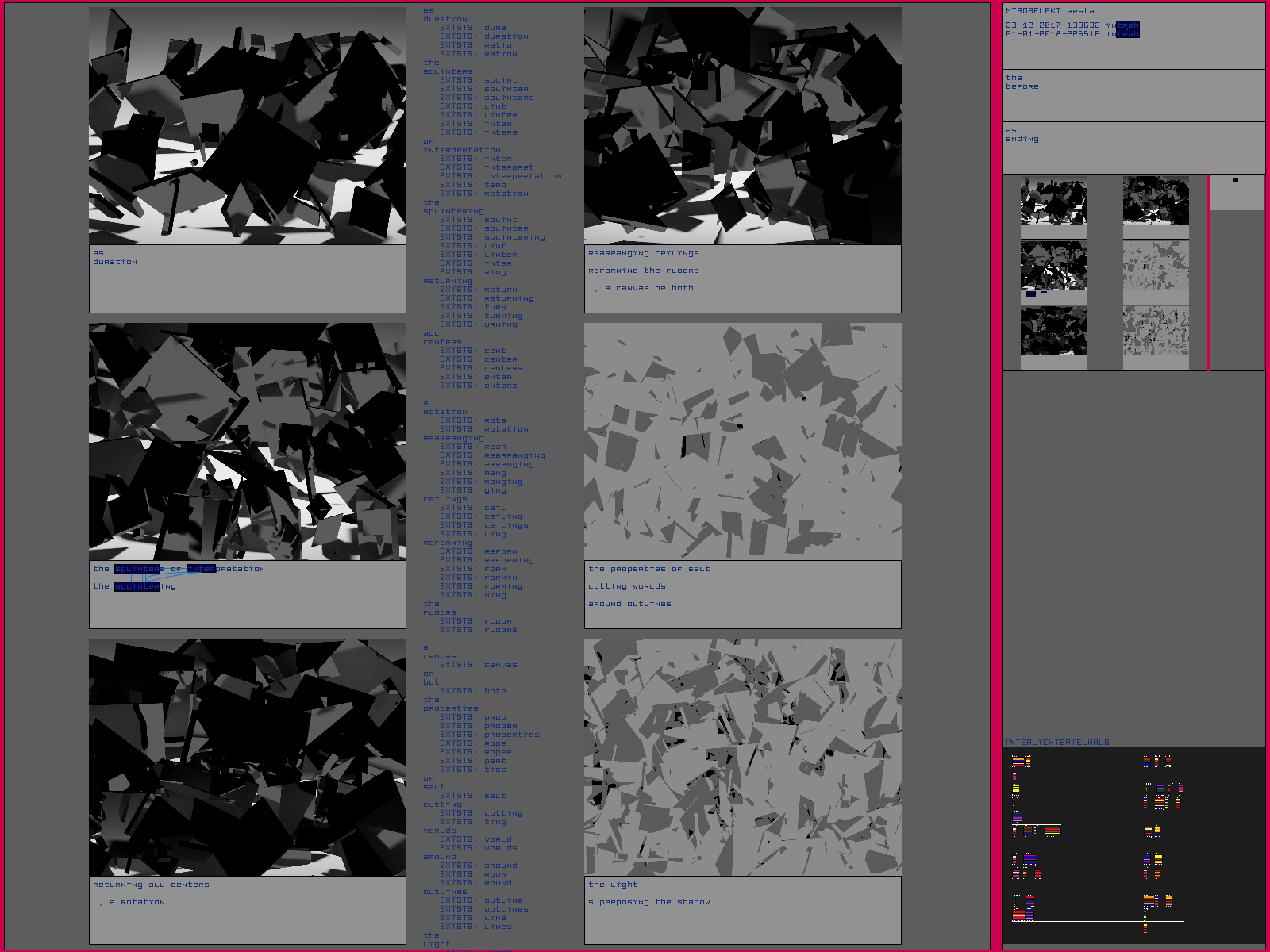Screen dimensions: 1270x952
Task: Click highlighted 'inter' in the word interpretation
Action: pos(201,569)
